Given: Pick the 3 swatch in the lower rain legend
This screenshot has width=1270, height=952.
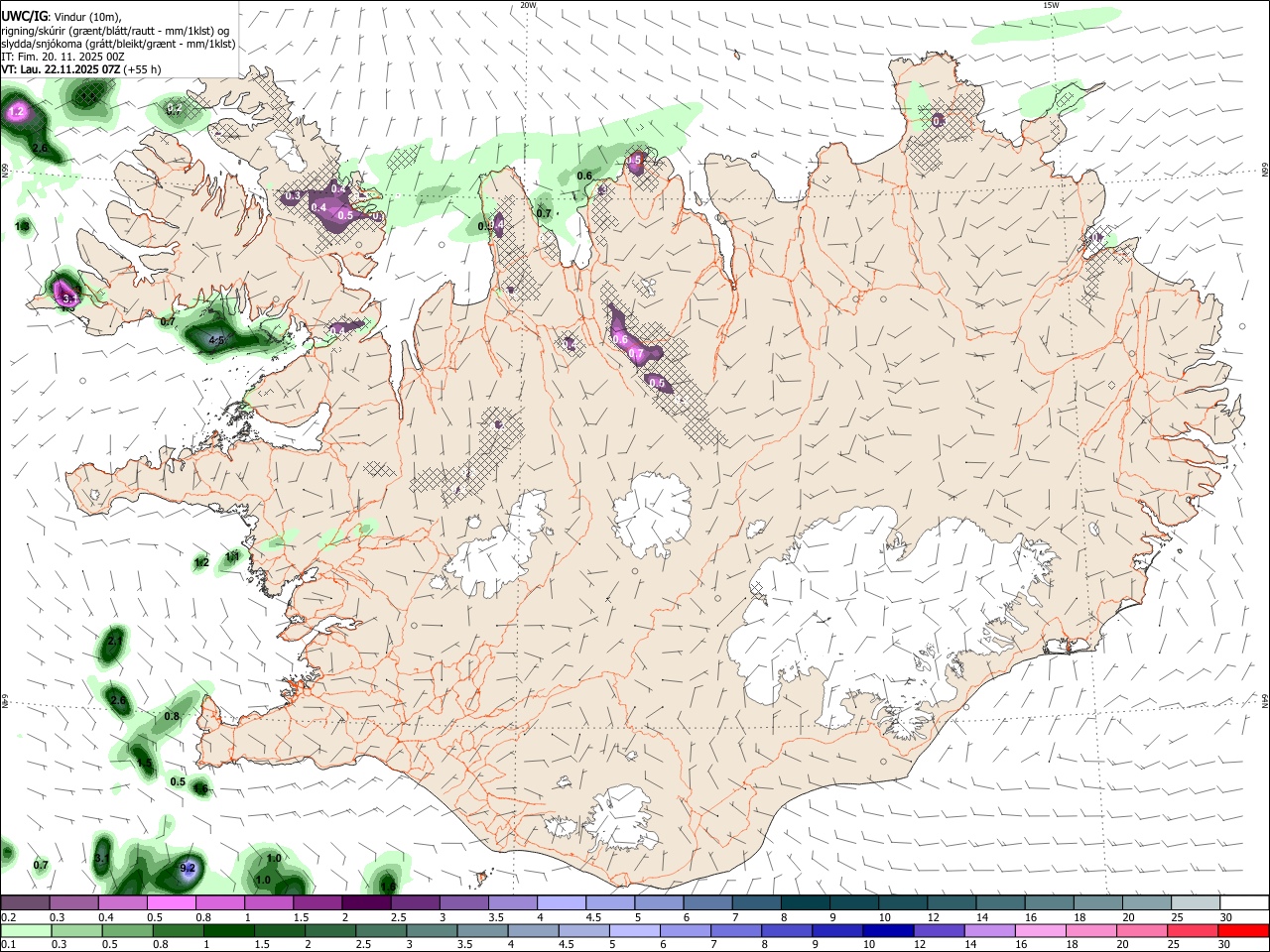Looking at the screenshot, I should (432, 931).
